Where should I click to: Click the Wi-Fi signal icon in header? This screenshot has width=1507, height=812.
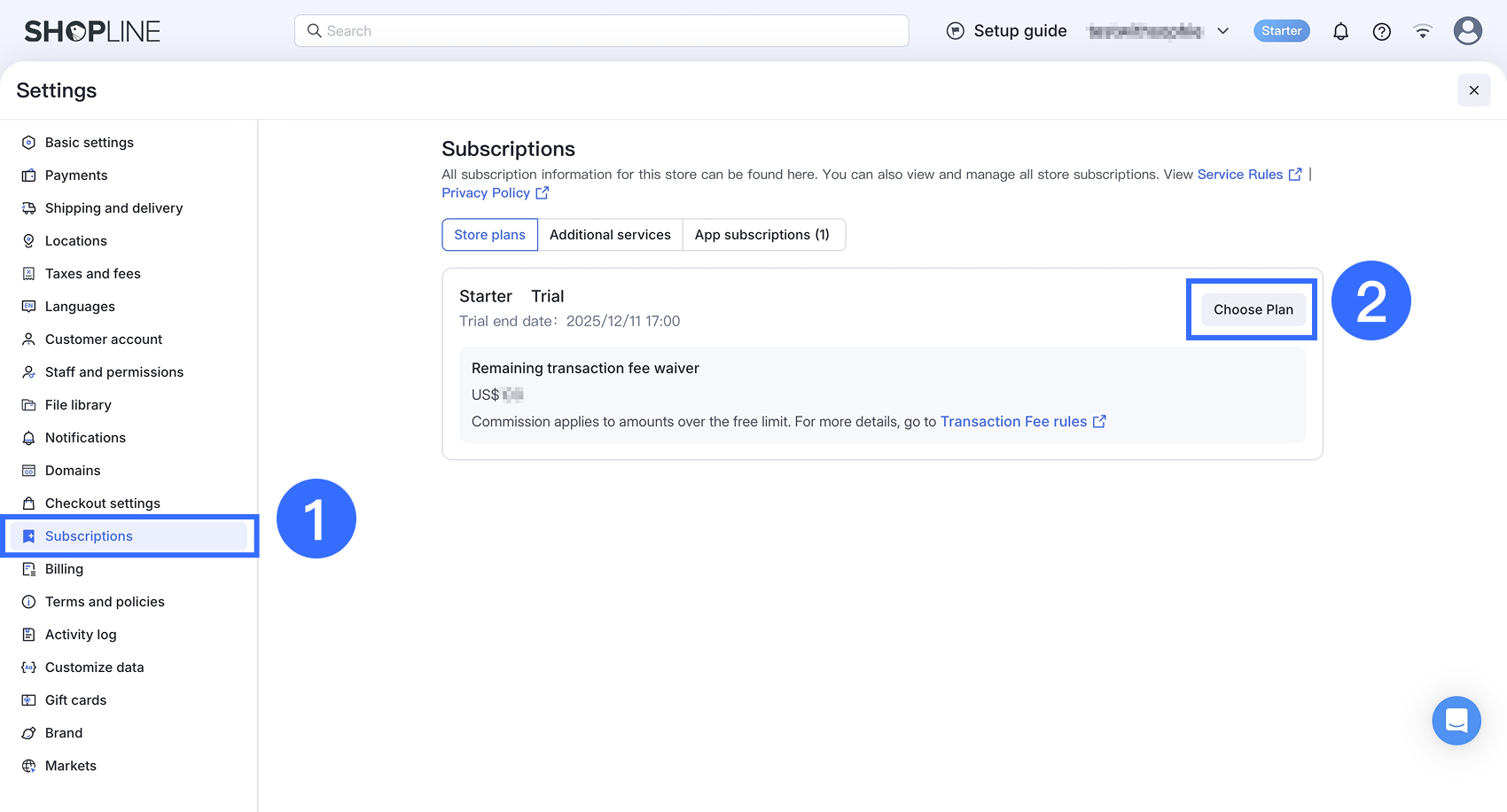click(x=1422, y=32)
